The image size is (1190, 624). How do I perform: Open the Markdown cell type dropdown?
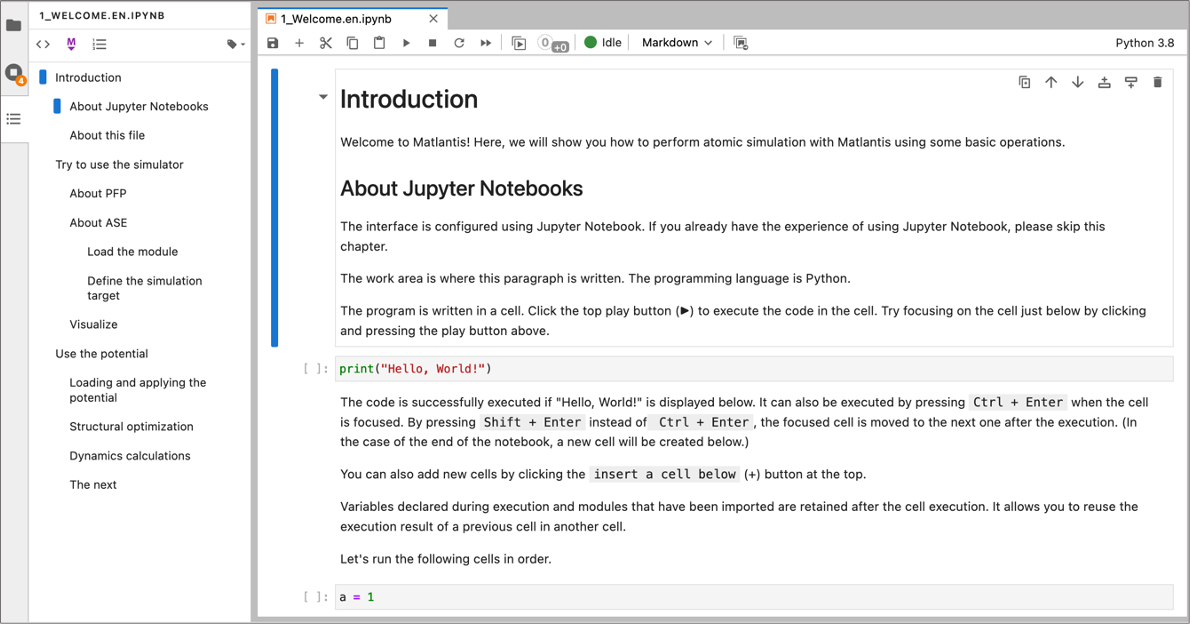click(677, 43)
